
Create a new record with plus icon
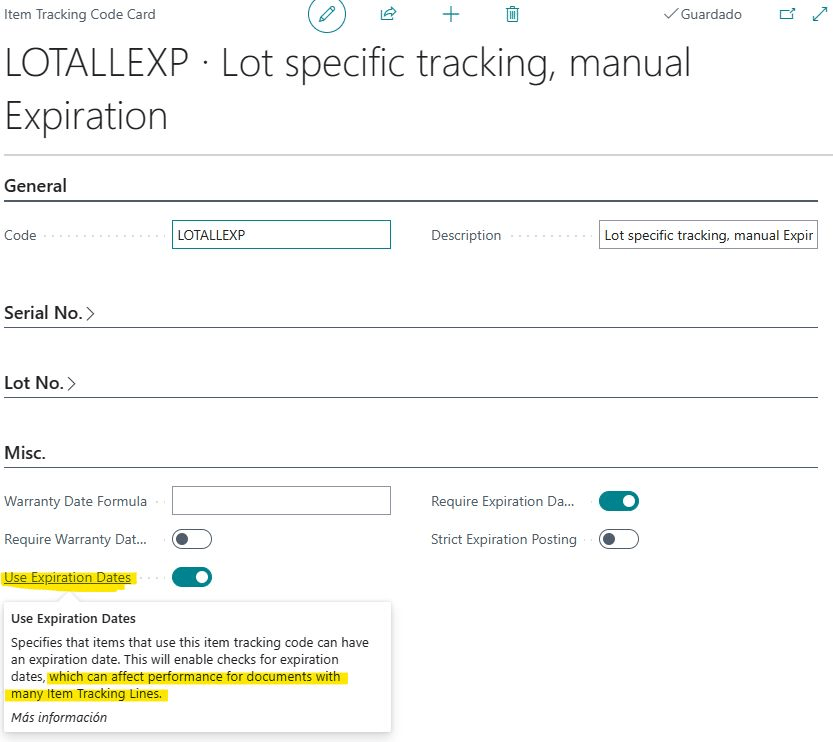point(450,15)
